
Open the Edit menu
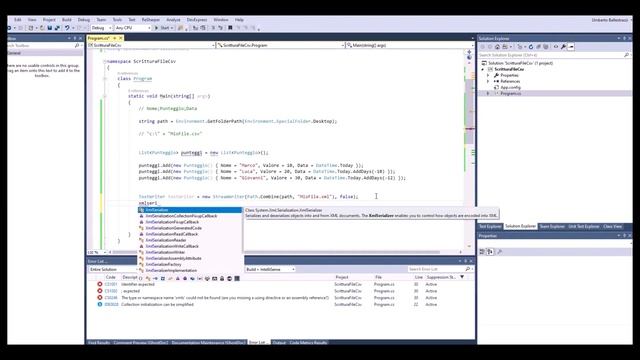(18, 20)
